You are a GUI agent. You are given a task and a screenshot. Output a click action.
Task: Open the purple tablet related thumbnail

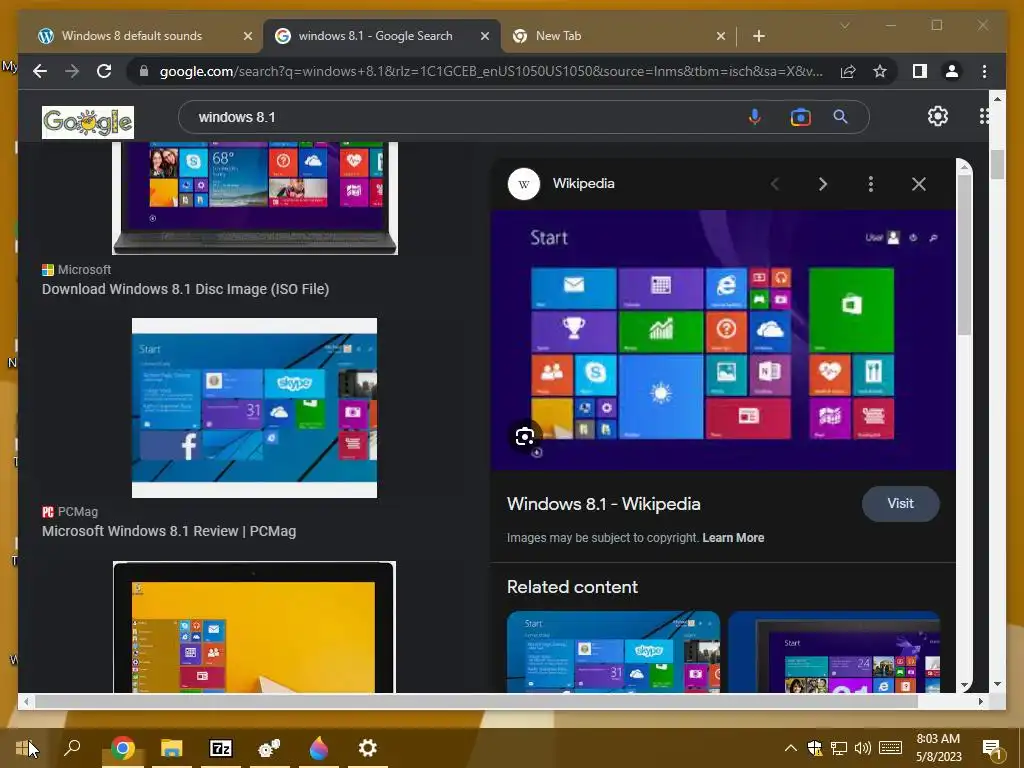(x=834, y=652)
